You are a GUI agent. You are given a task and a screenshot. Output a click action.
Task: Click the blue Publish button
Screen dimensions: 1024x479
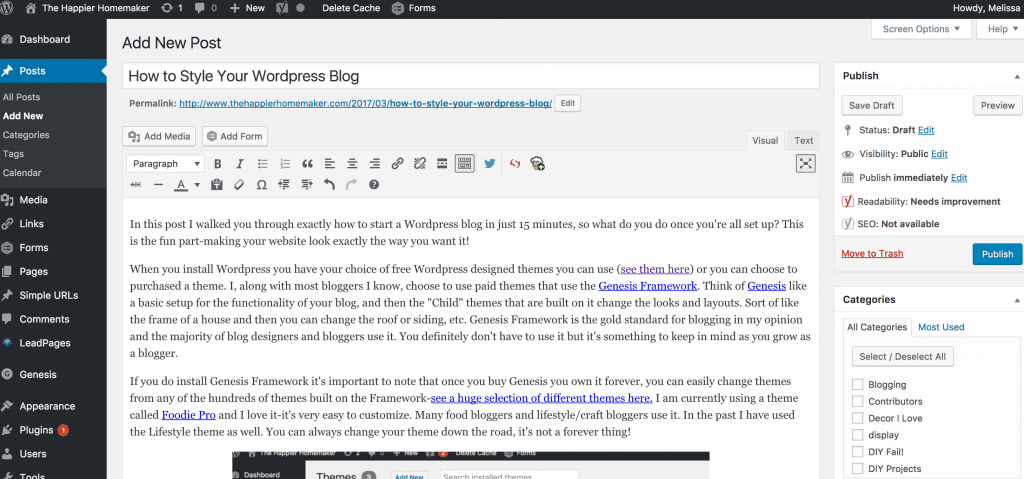[x=997, y=254]
